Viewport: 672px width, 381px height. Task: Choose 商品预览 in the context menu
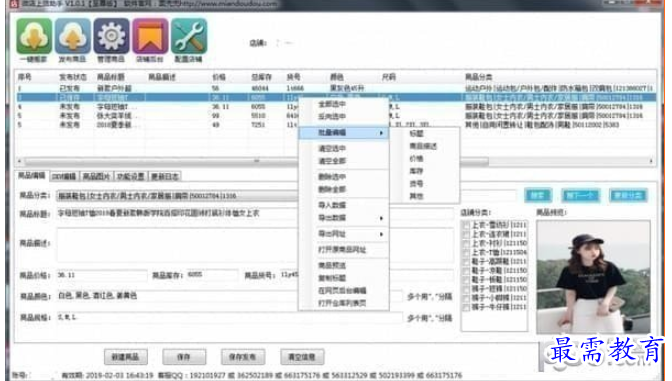pyautogui.click(x=344, y=266)
